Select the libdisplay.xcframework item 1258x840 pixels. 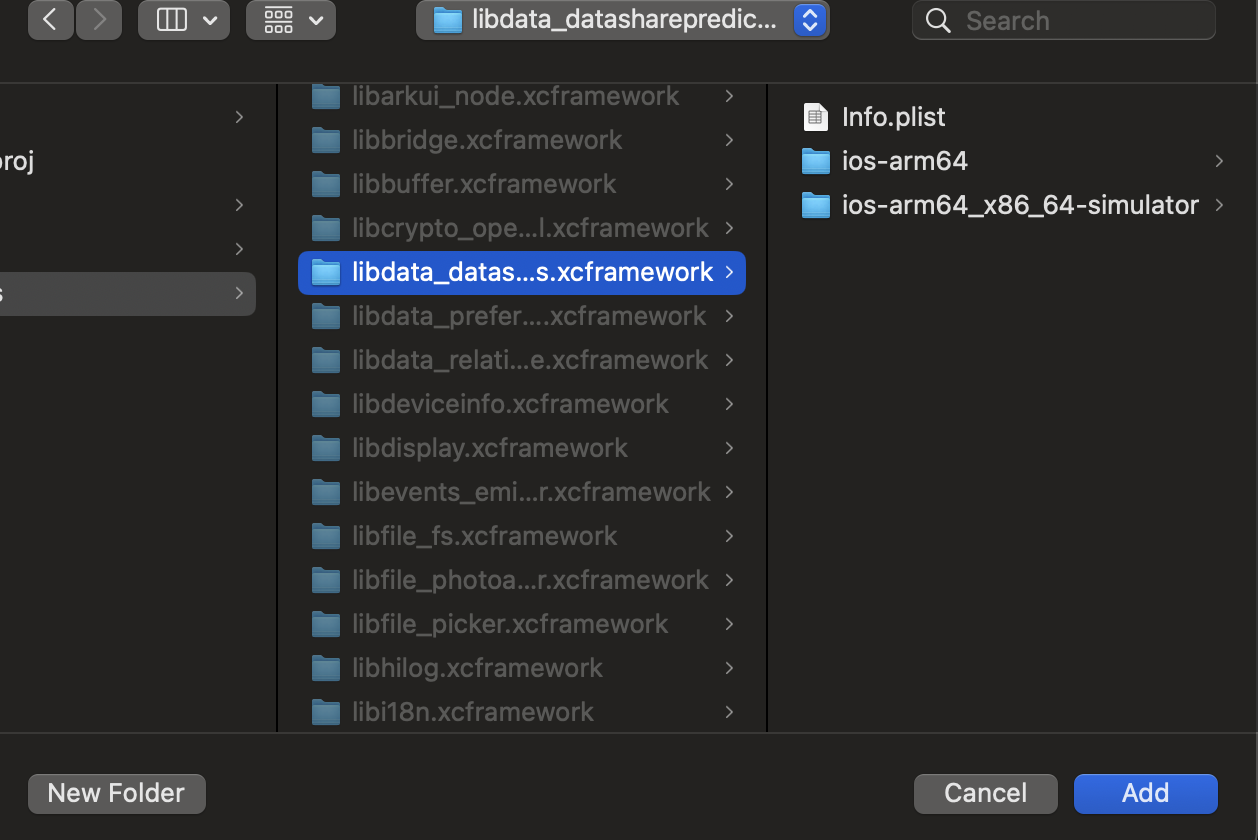(x=490, y=448)
